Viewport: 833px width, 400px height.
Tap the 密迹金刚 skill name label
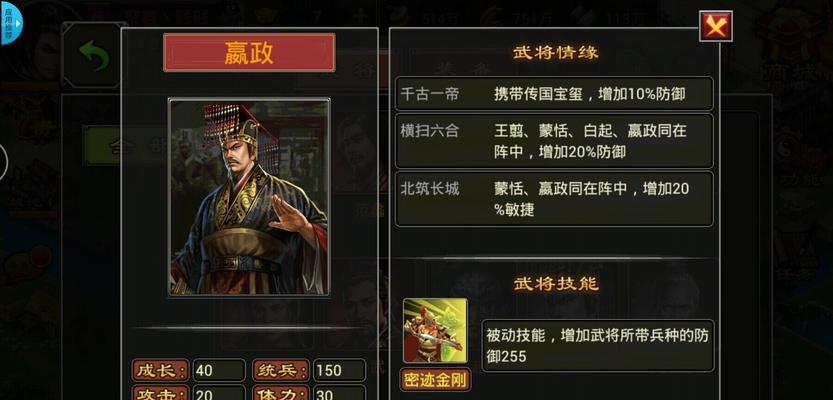(435, 380)
